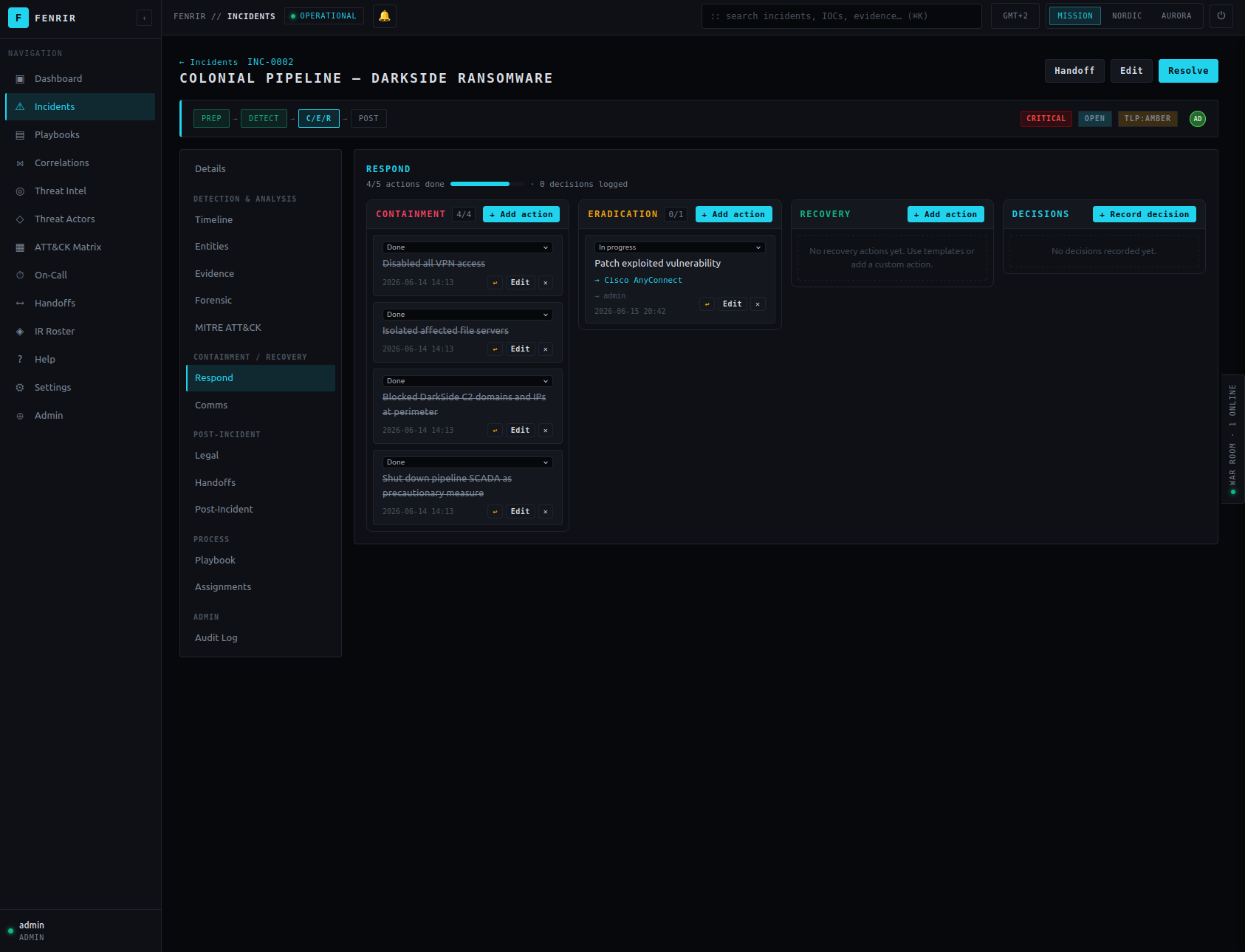Open Settings in the sidebar
Viewport: 1245px width, 952px height.
coord(80,387)
